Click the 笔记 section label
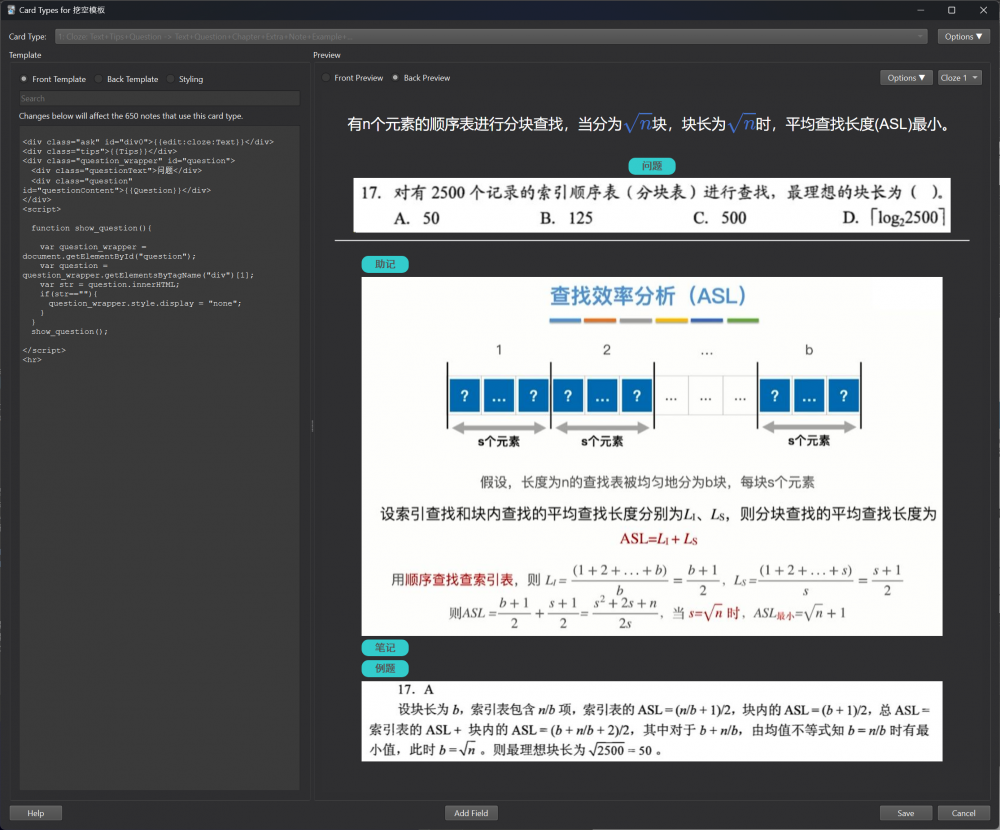Screen dimensions: 1000x830 385,648
